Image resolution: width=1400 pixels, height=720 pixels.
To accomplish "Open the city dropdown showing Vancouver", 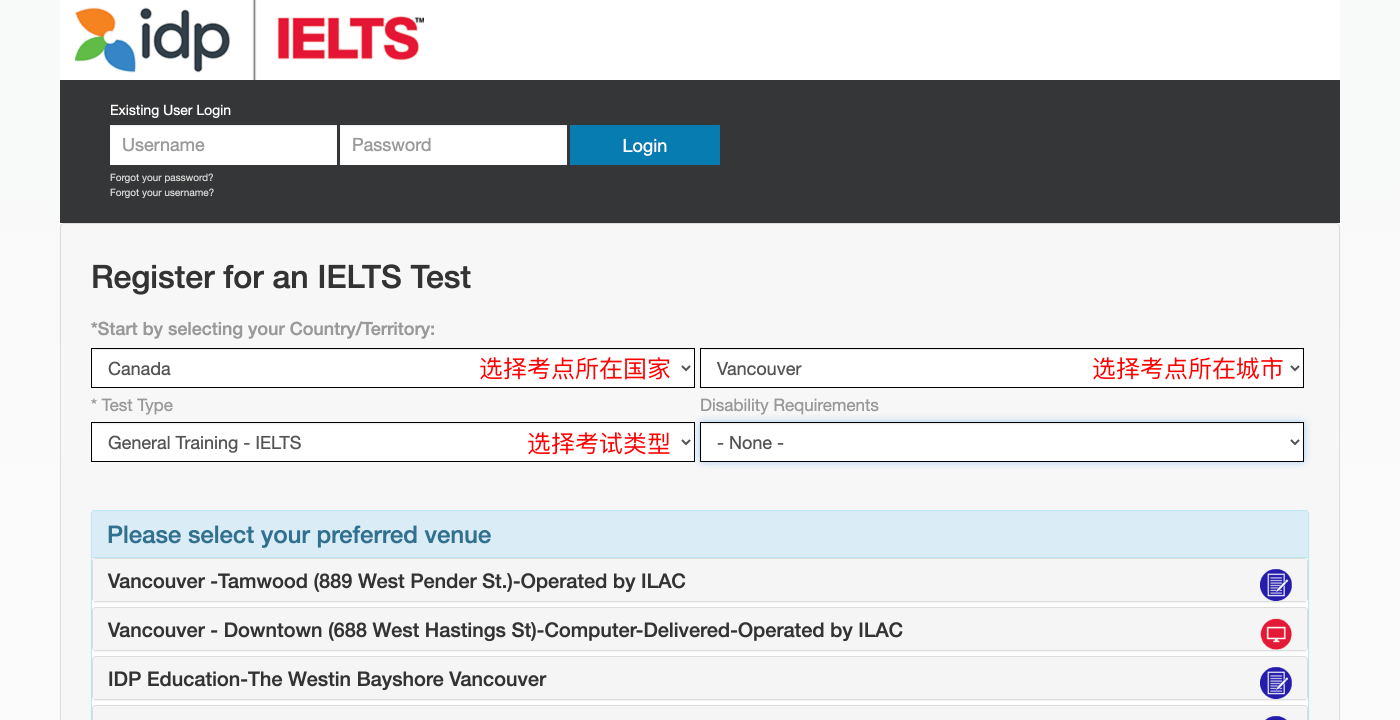I will point(1001,368).
